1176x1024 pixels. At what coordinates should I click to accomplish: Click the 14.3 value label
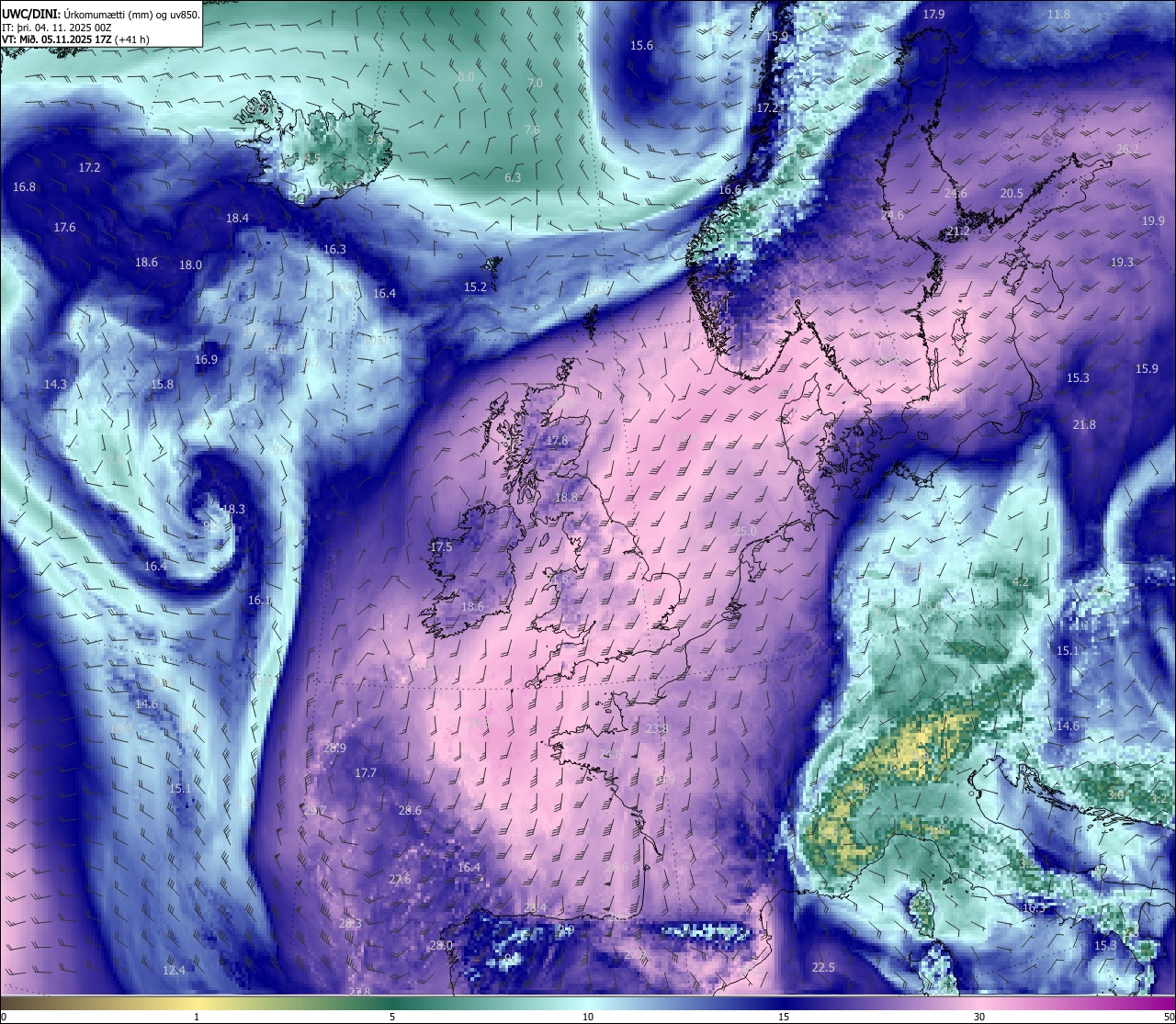pos(55,384)
